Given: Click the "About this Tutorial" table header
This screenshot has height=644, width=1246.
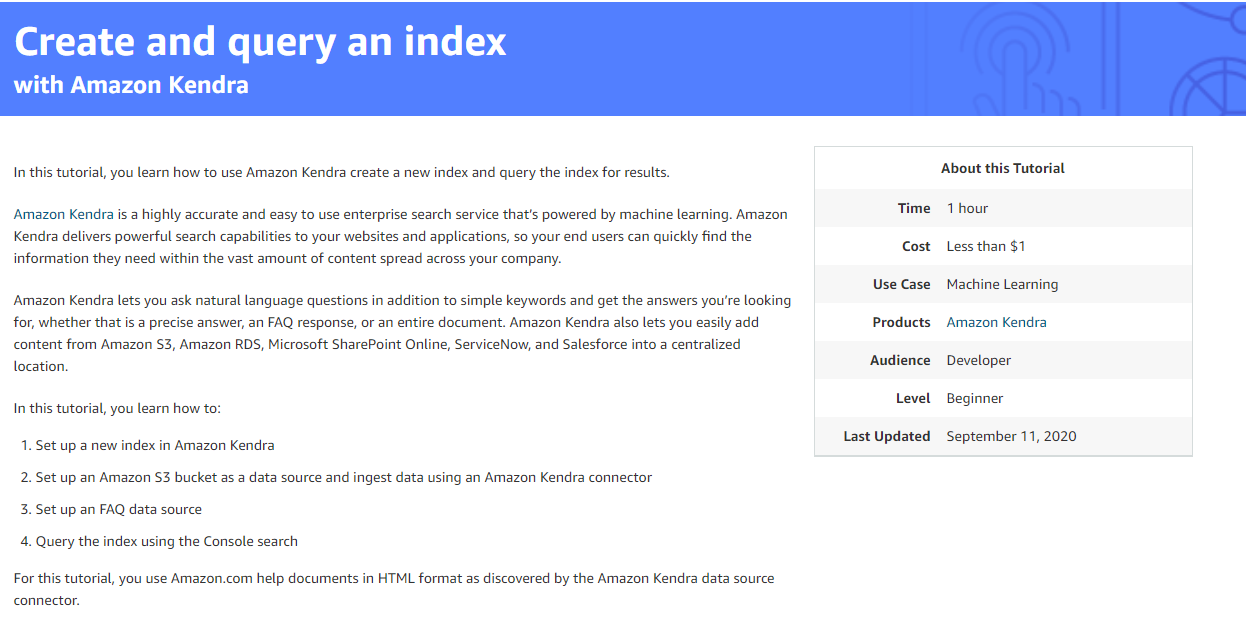Looking at the screenshot, I should tap(1002, 168).
